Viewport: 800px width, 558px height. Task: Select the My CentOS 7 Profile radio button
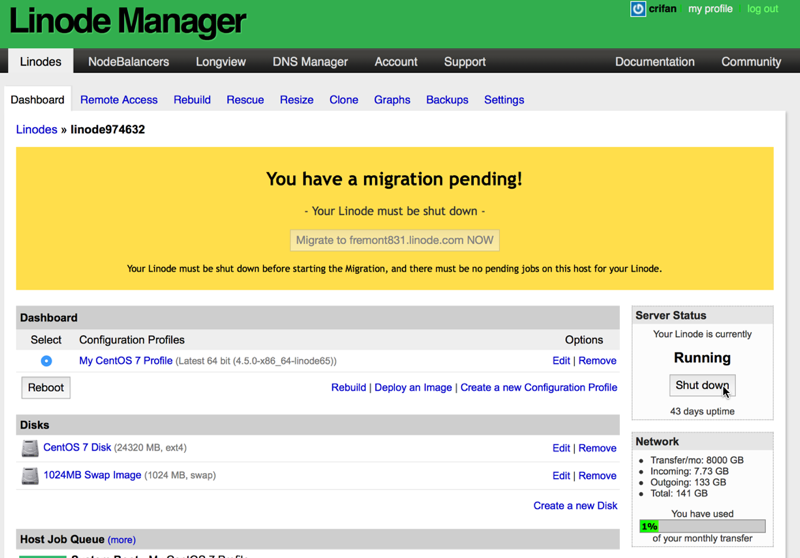tap(46, 361)
